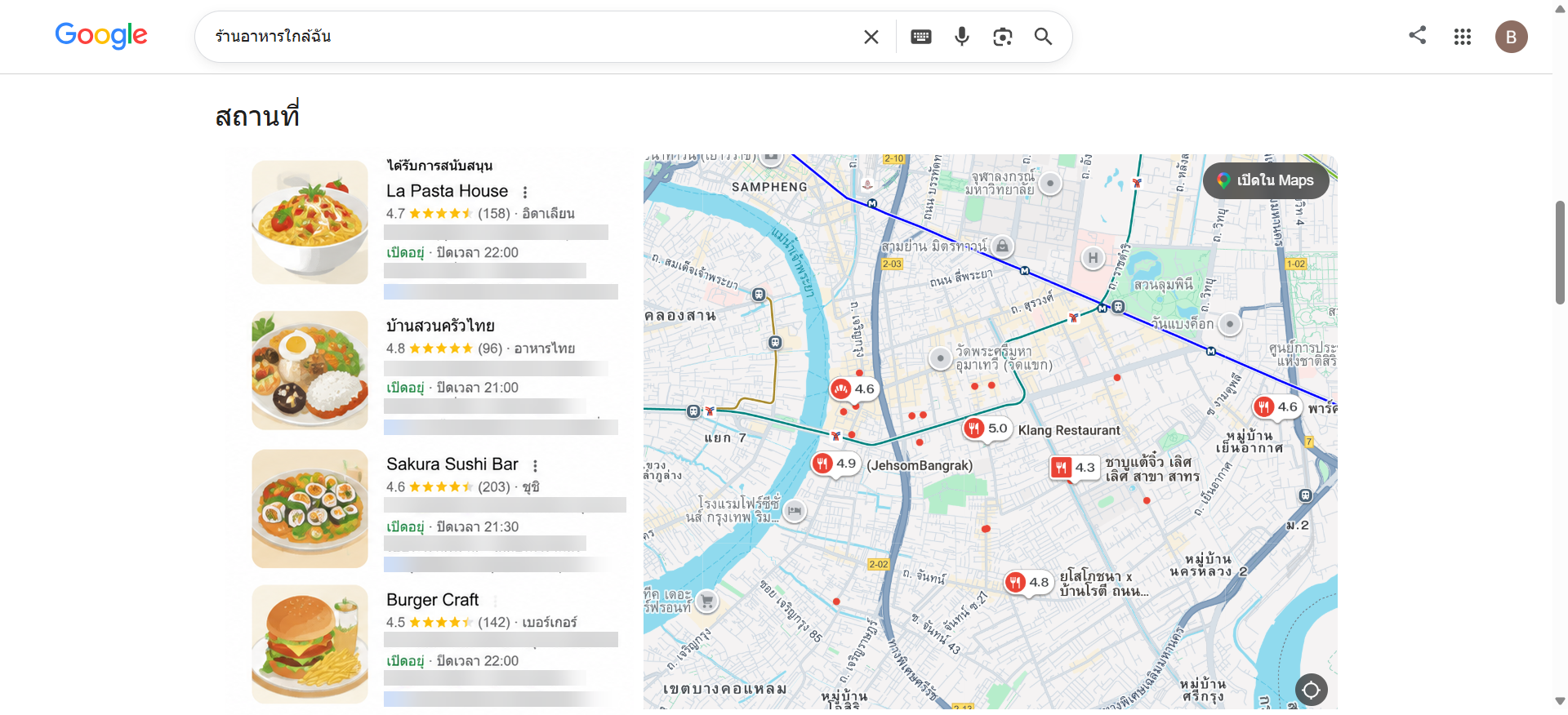Start voice search with microphone icon
The image size is (1568, 715).
(x=962, y=37)
